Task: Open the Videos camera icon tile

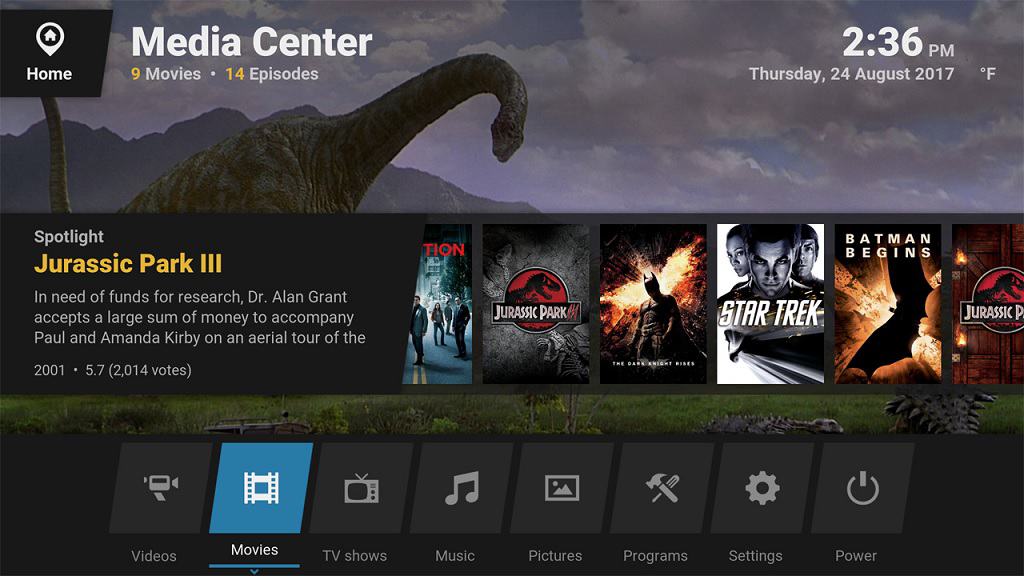Action: (x=160, y=489)
